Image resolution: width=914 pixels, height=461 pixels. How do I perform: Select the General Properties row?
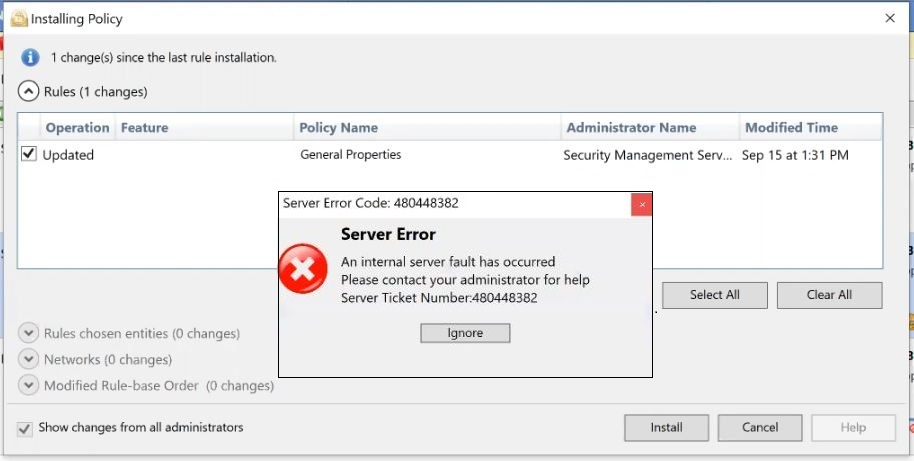[449, 155]
